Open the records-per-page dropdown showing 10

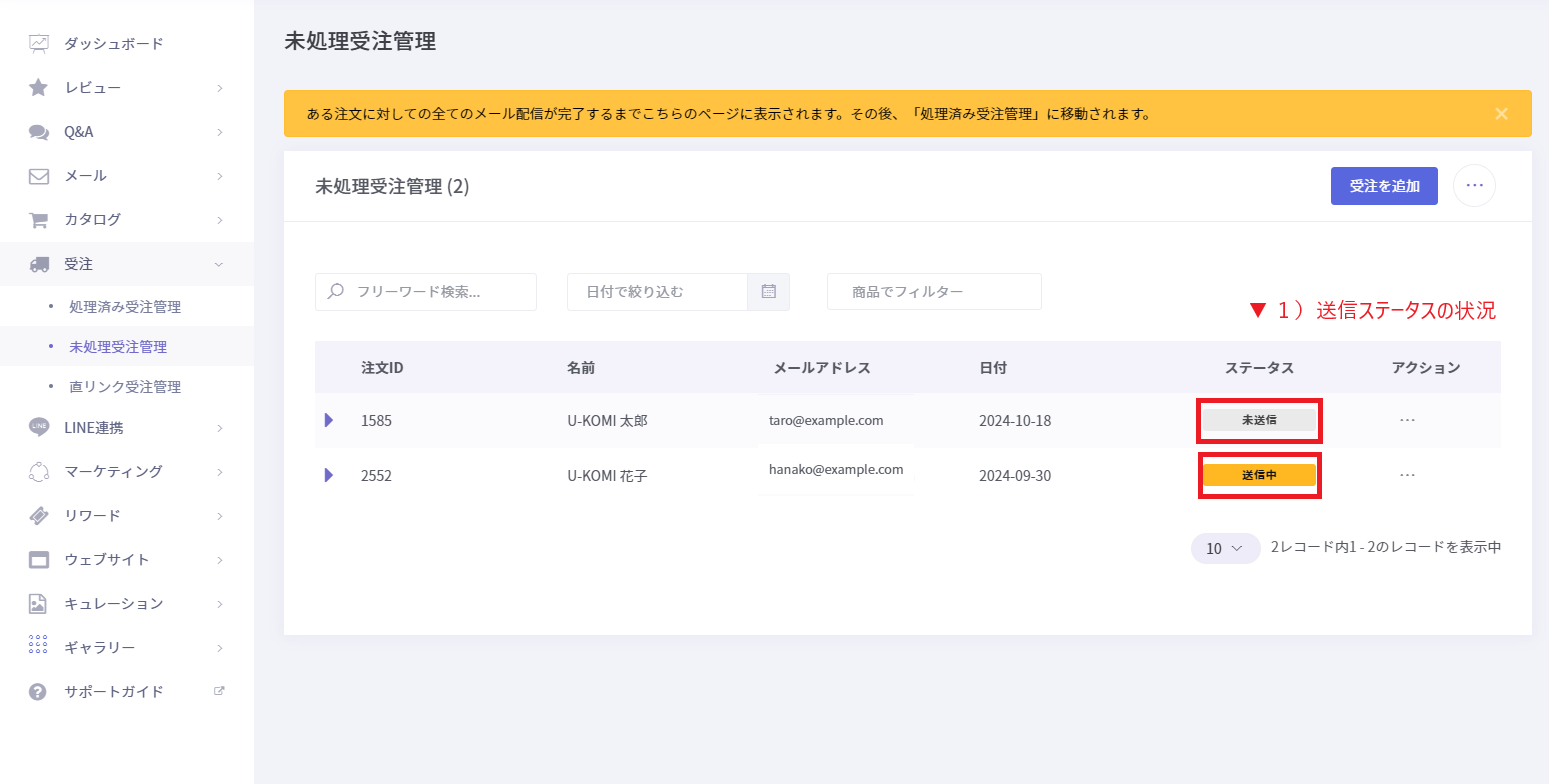[1224, 548]
